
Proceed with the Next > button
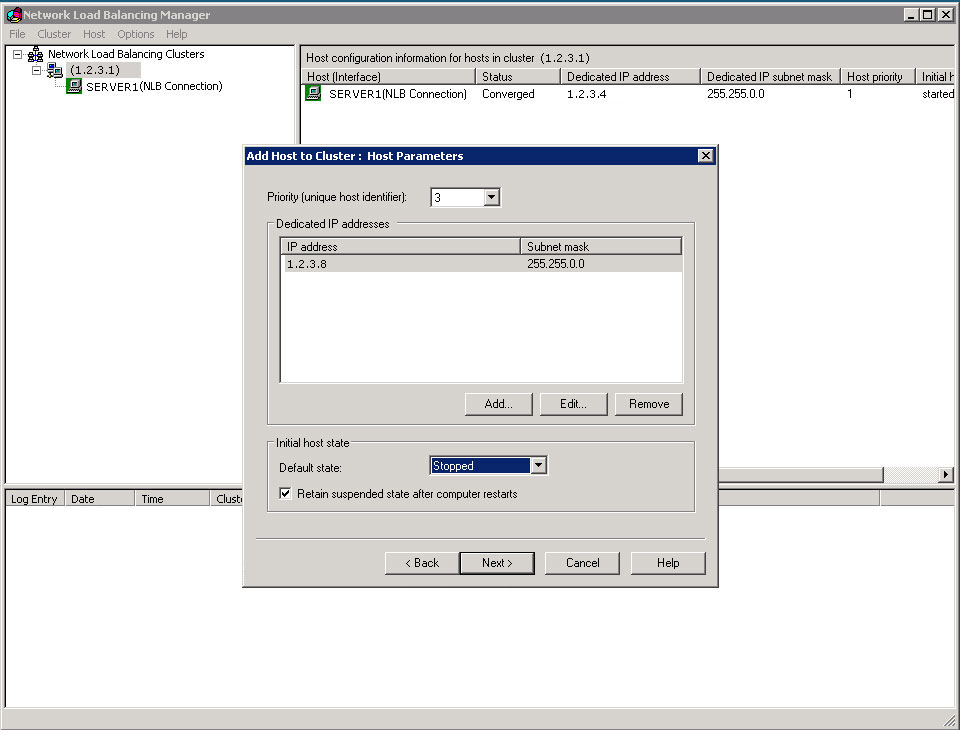[497, 563]
